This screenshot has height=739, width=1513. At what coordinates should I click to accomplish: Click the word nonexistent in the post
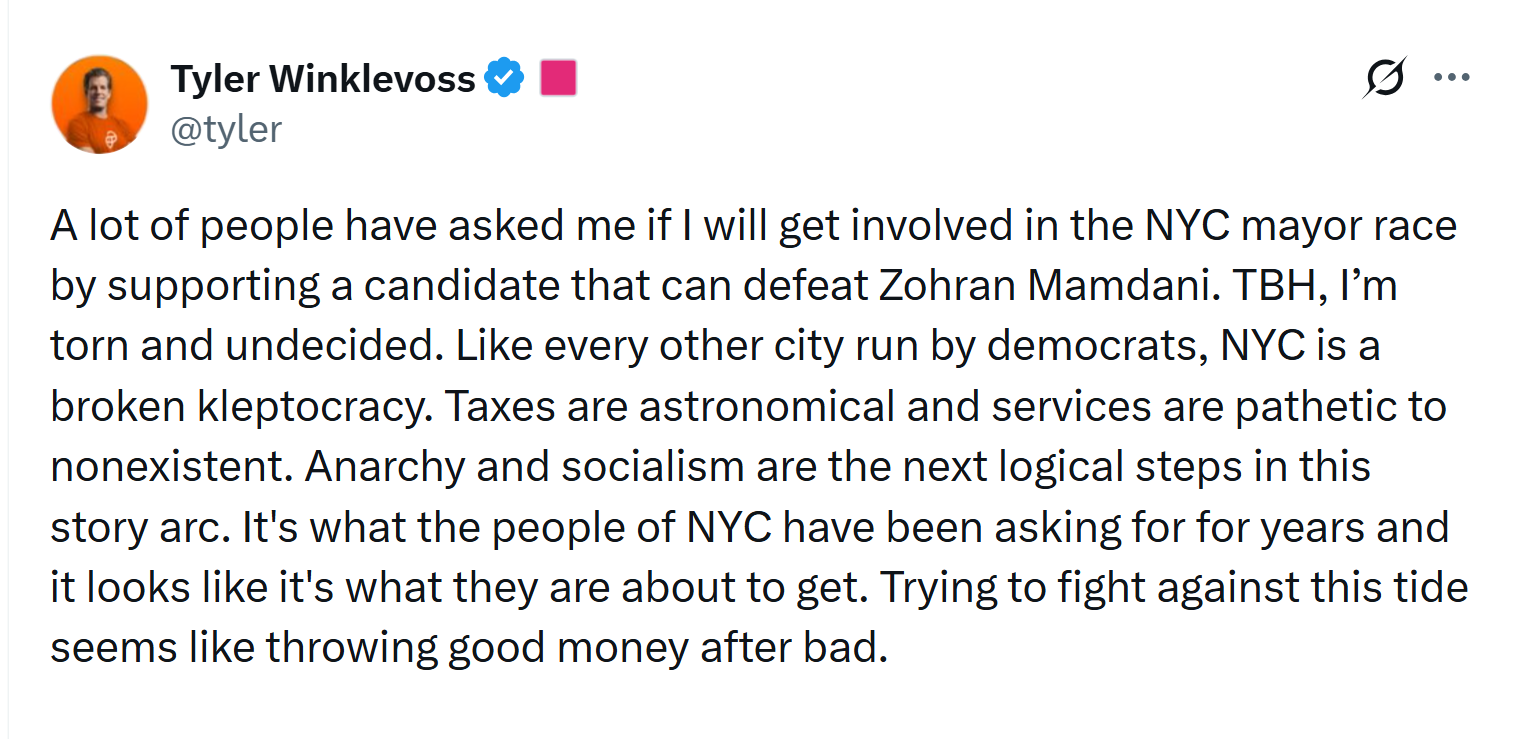point(170,467)
